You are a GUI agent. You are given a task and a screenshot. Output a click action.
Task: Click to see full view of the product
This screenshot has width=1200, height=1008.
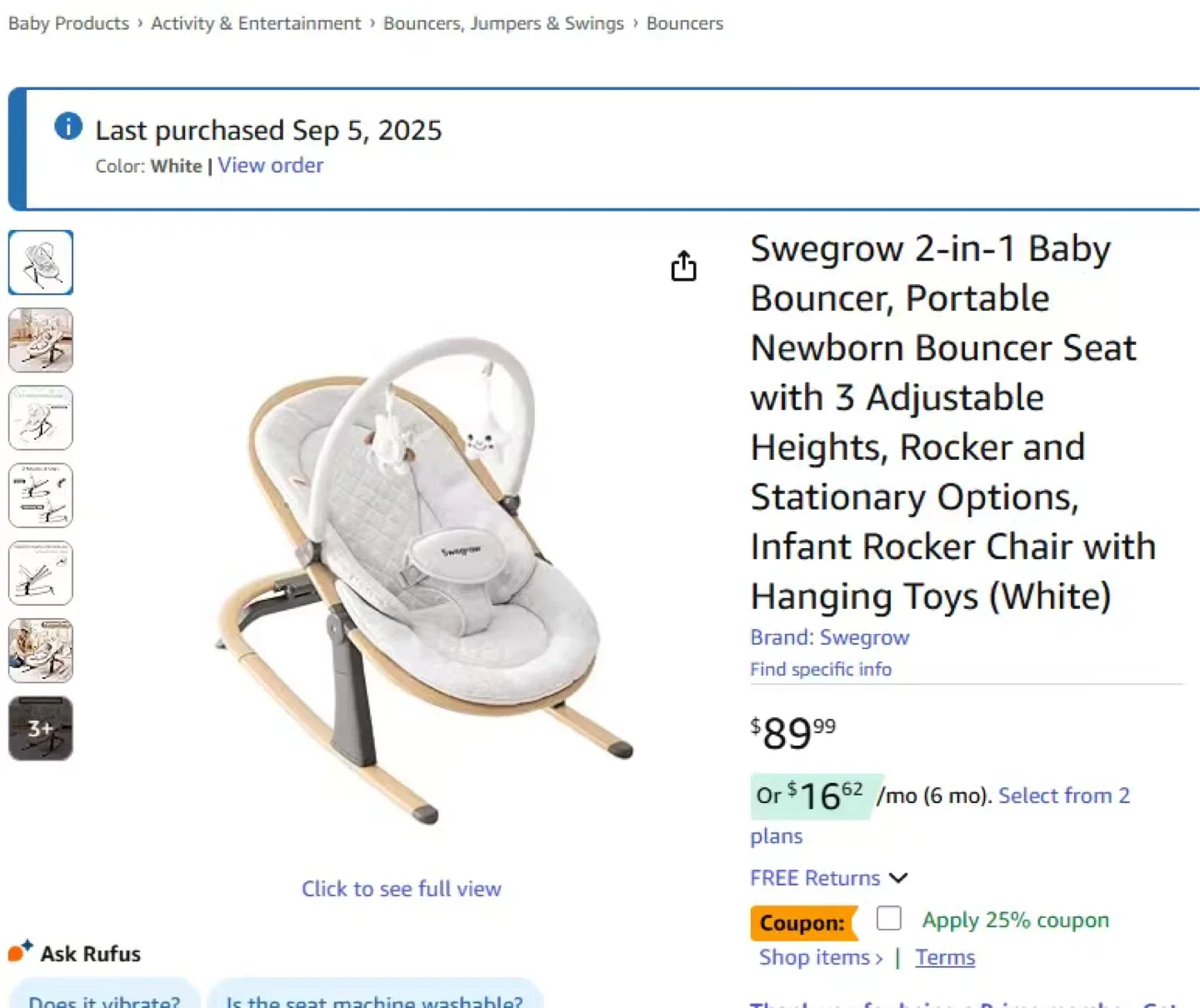pyautogui.click(x=401, y=888)
